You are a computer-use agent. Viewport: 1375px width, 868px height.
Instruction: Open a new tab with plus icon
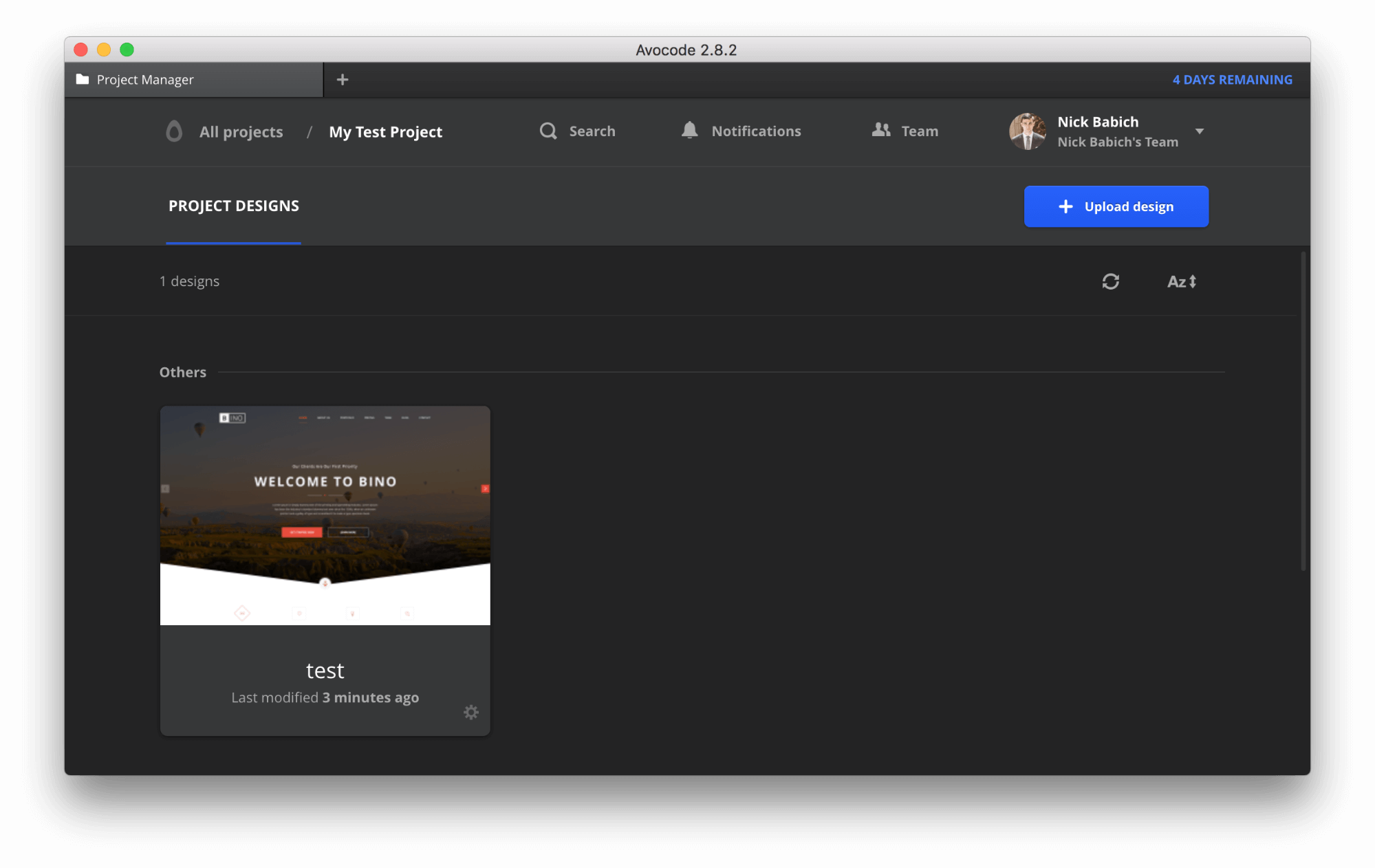pos(343,80)
